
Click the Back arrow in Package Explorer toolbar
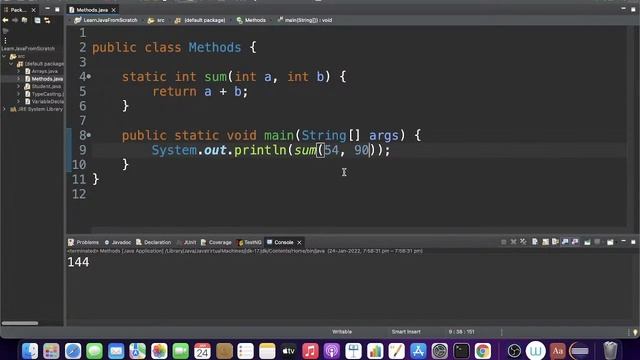5,20
